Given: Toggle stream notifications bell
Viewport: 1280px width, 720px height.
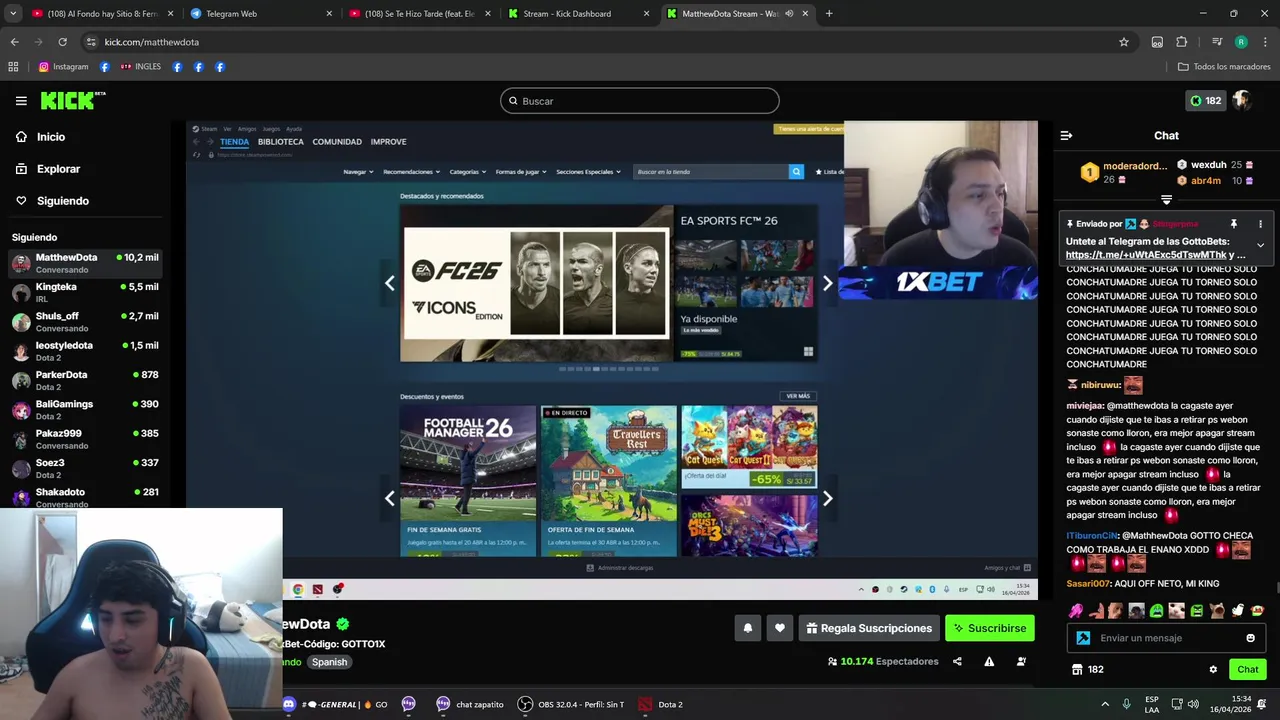Looking at the screenshot, I should pos(748,628).
